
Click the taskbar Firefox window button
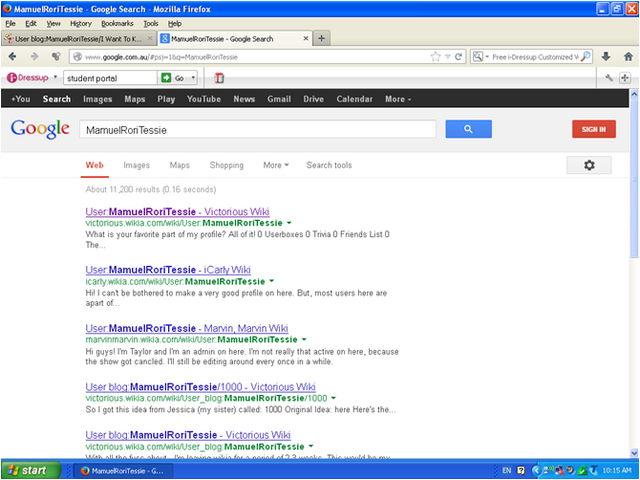pos(123,471)
